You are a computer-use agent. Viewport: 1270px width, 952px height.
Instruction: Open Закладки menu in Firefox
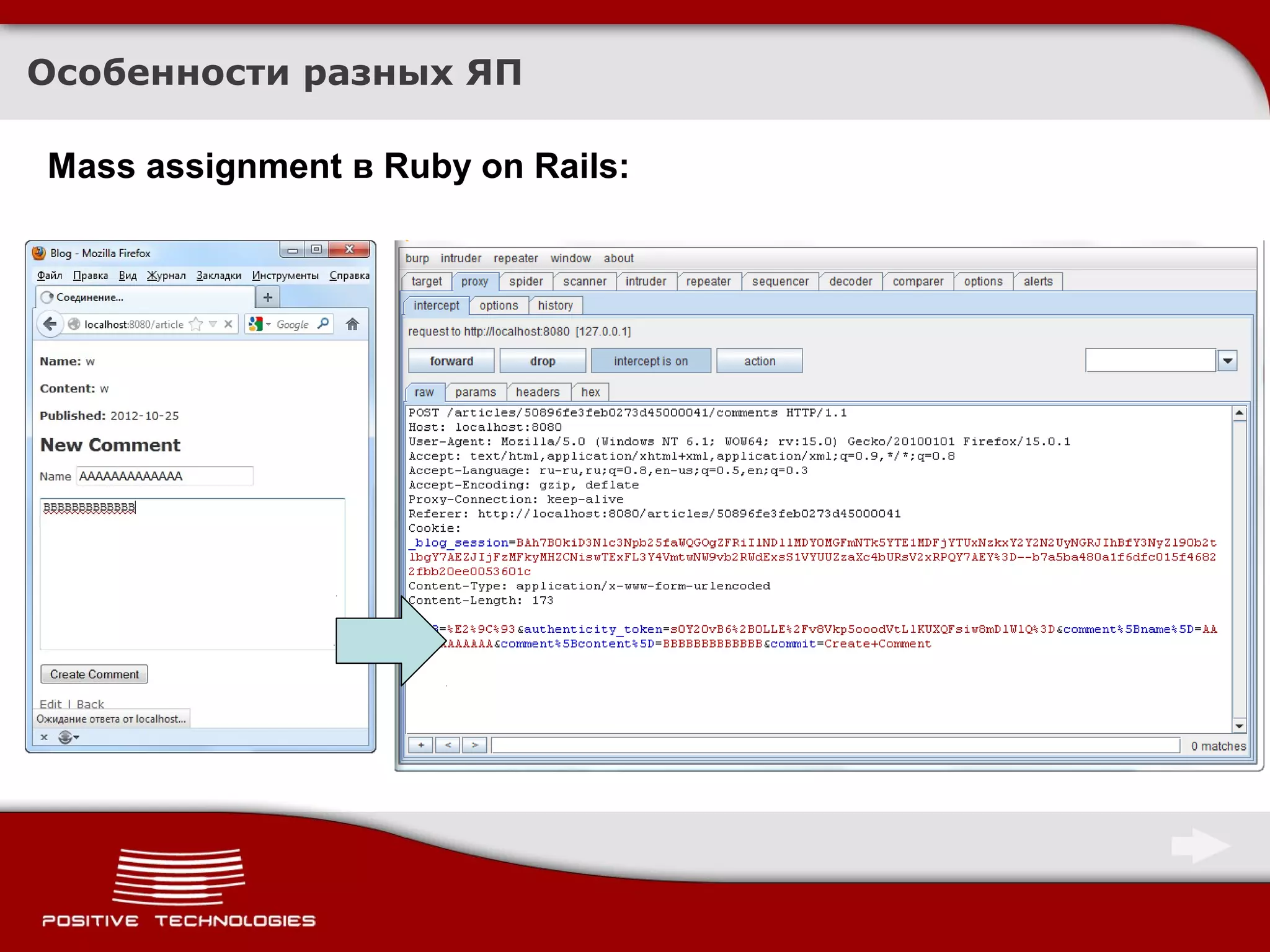219,275
